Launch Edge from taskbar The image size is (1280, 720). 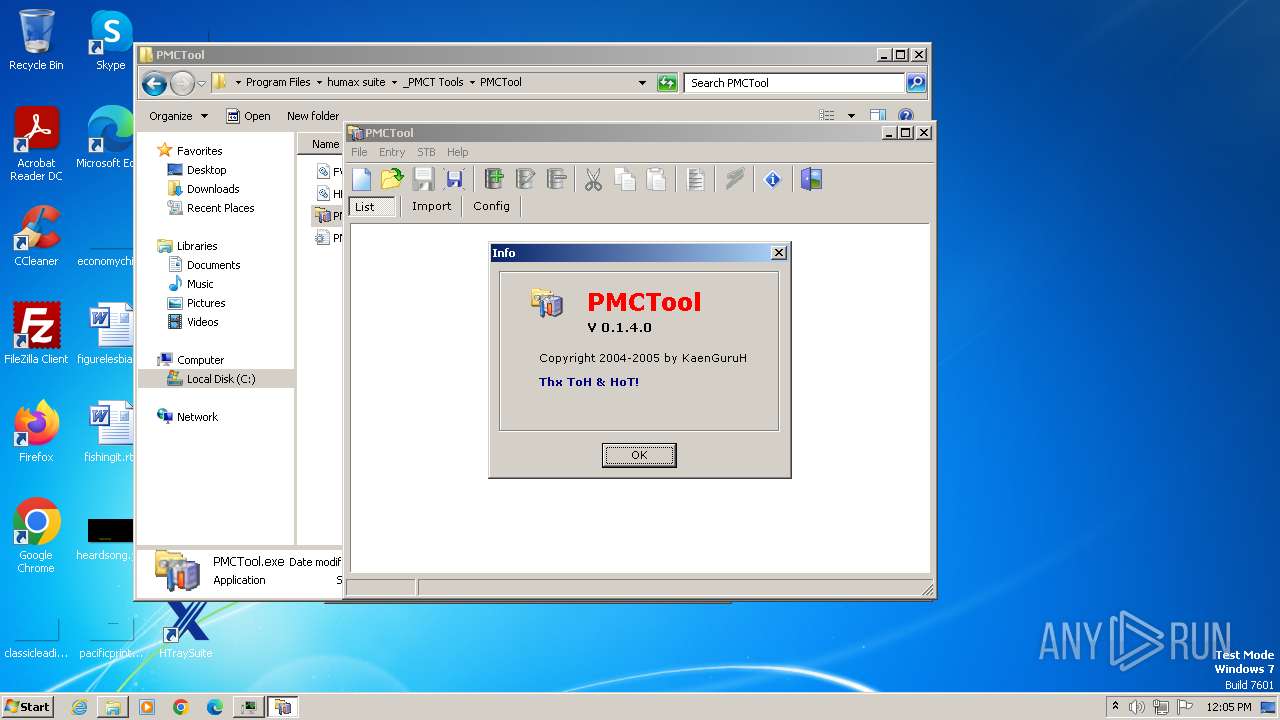215,707
